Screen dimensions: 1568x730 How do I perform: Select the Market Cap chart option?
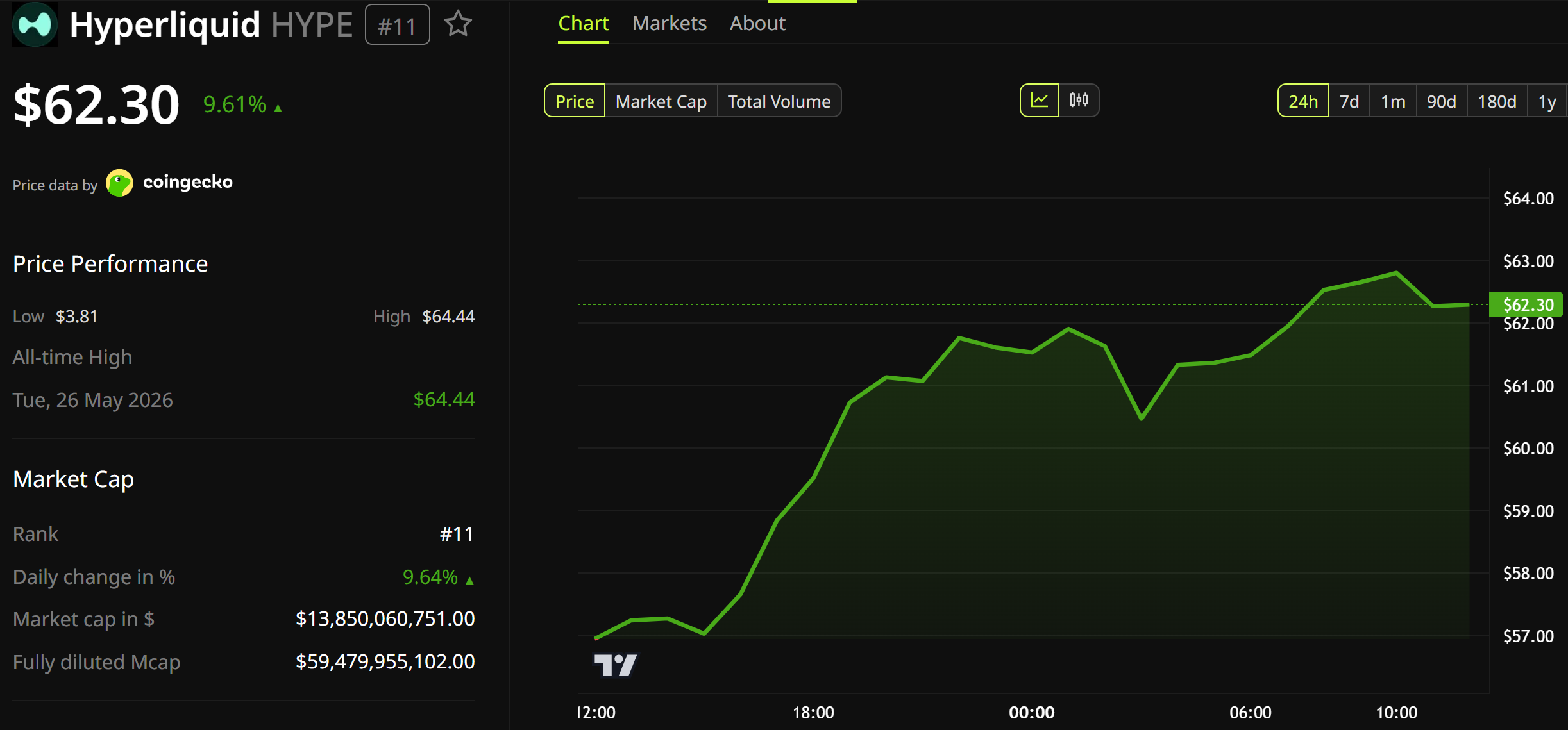[661, 101]
